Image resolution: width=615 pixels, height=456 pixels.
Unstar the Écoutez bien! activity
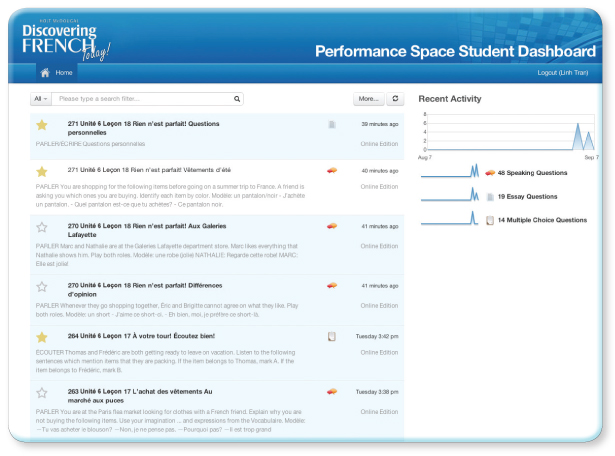pyautogui.click(x=42, y=337)
